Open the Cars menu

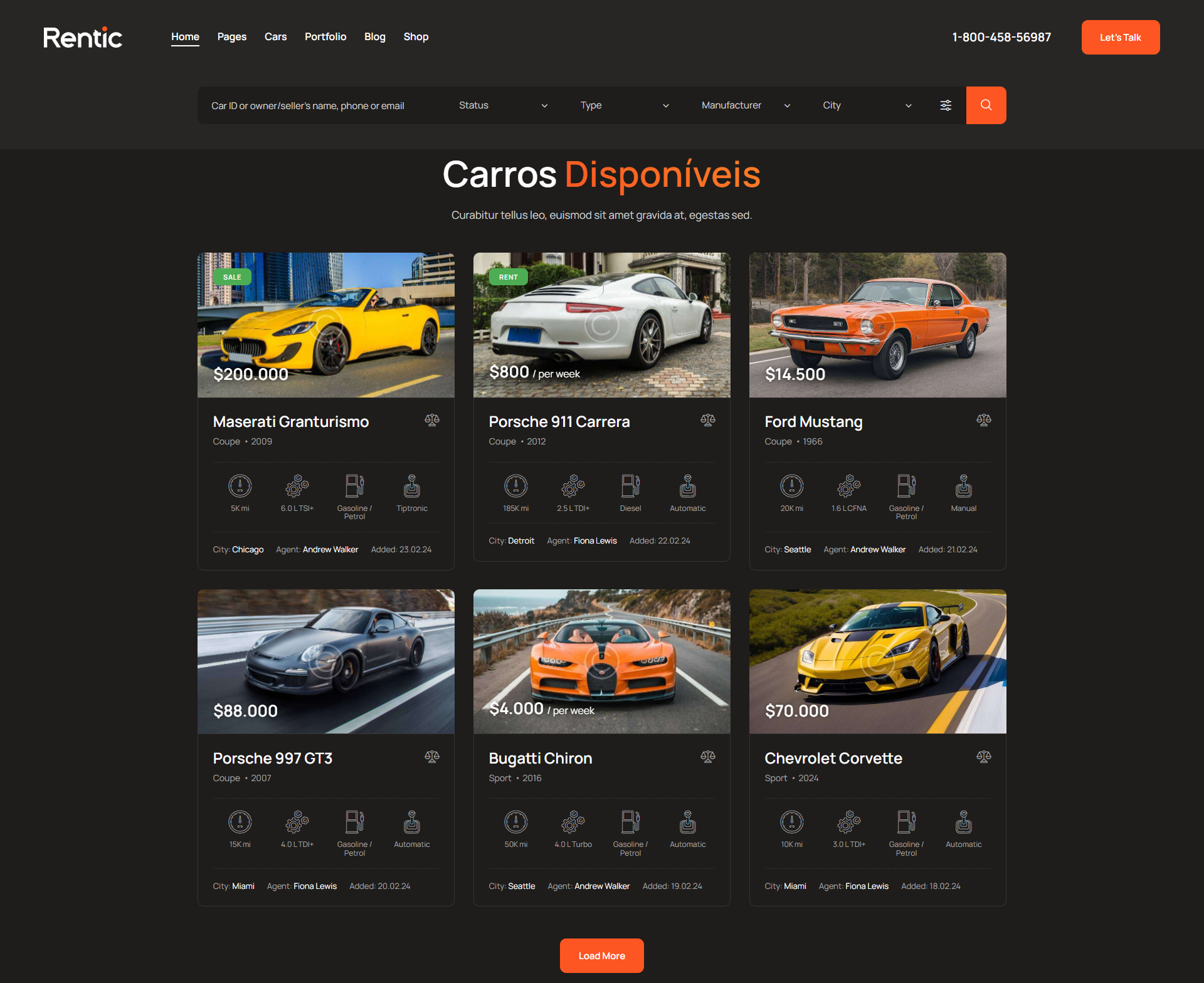coord(275,37)
